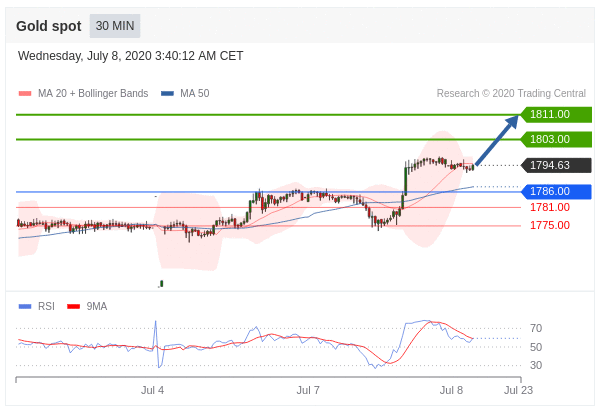
Task: Click the Gold spot title
Action: (x=49, y=26)
